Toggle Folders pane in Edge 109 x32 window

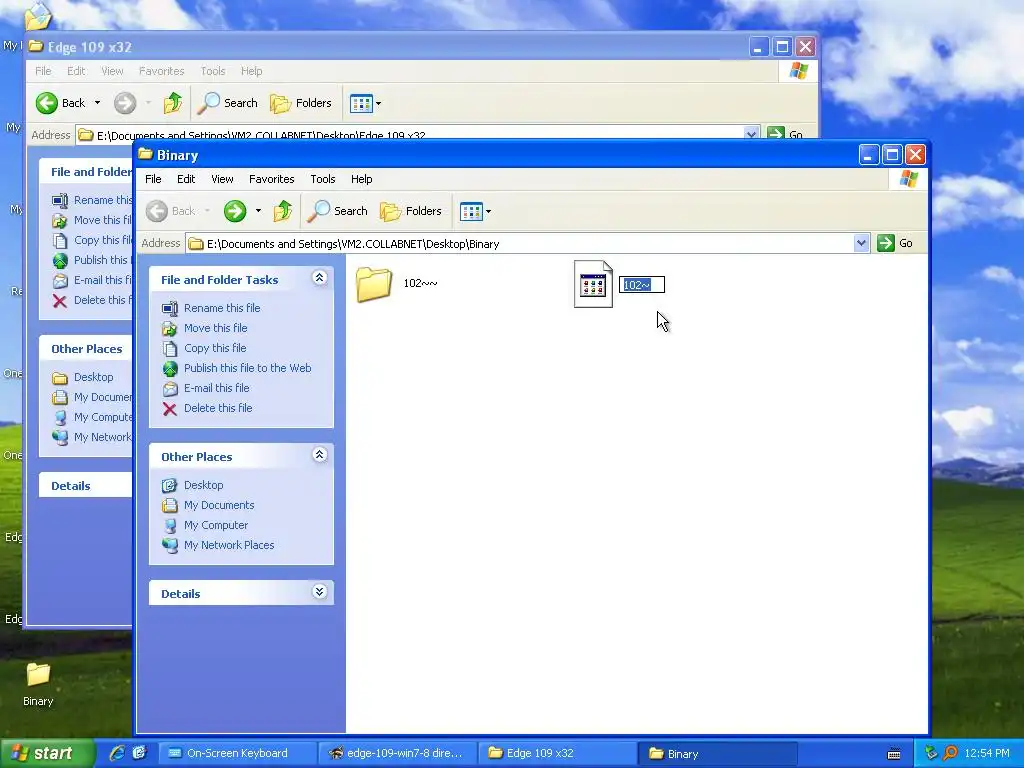(301, 103)
